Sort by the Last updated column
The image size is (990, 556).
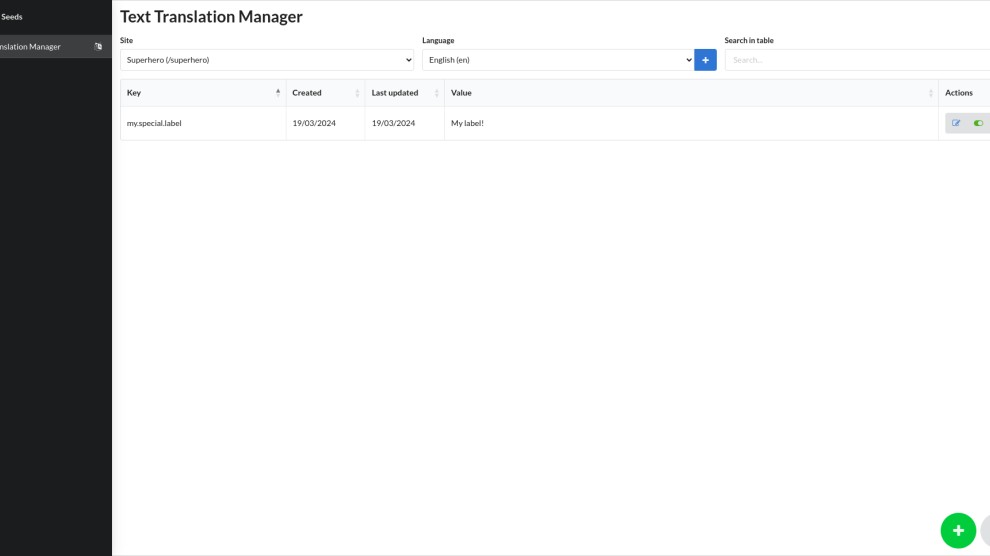pyautogui.click(x=405, y=93)
